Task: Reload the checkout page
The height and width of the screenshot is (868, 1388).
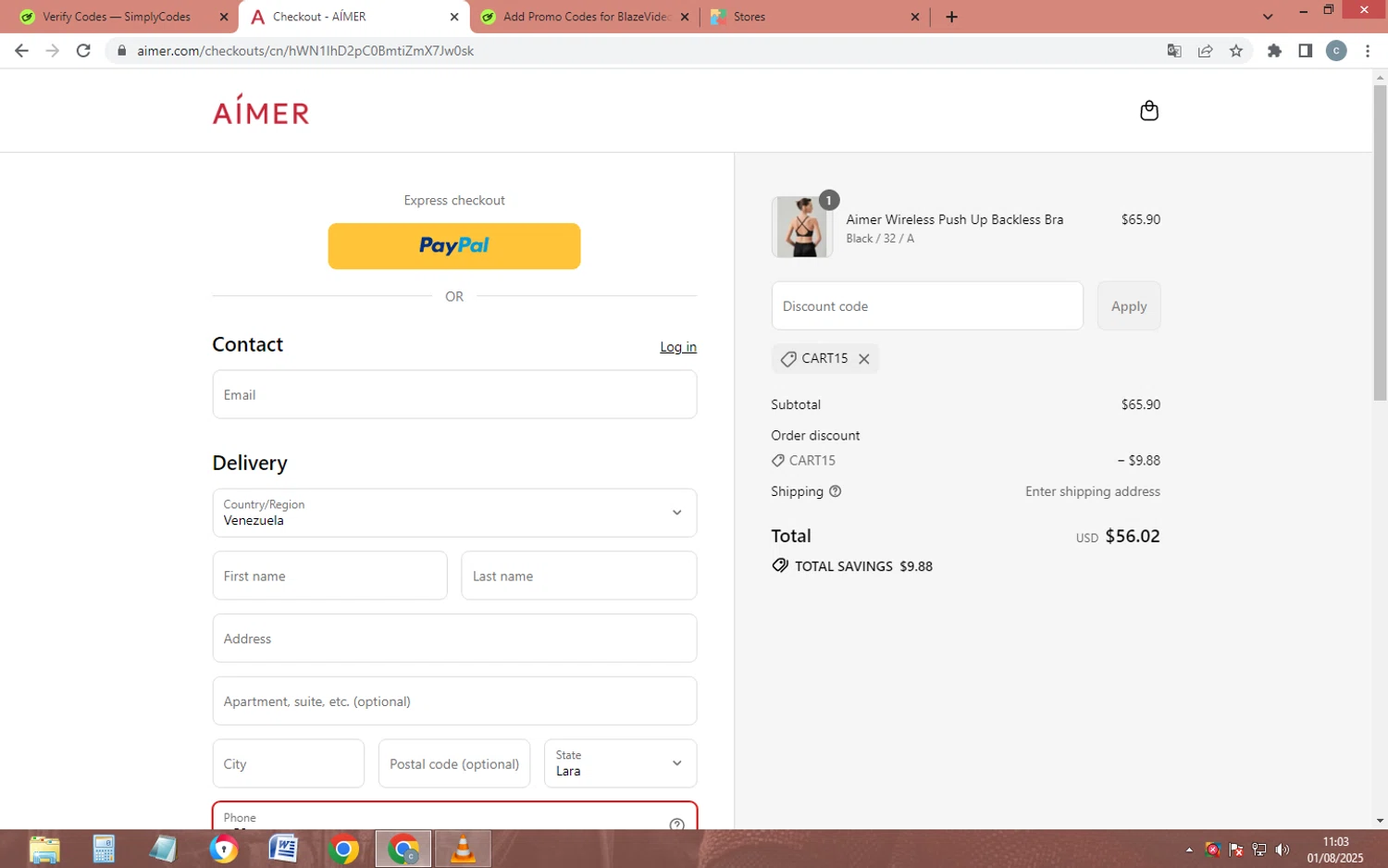Action: 83,51
